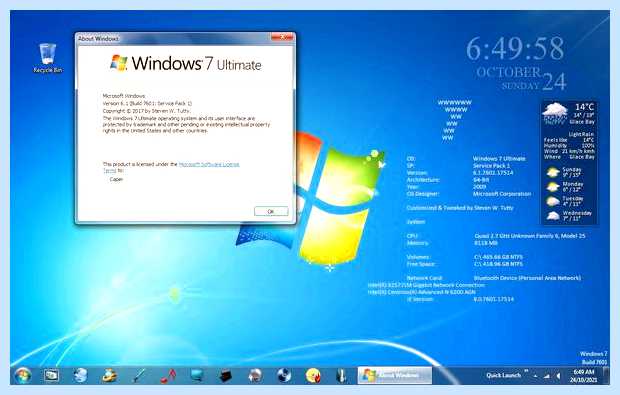Screen dimensions: 620x395
Task: Select the Sunday forecast row
Action: click(x=564, y=172)
